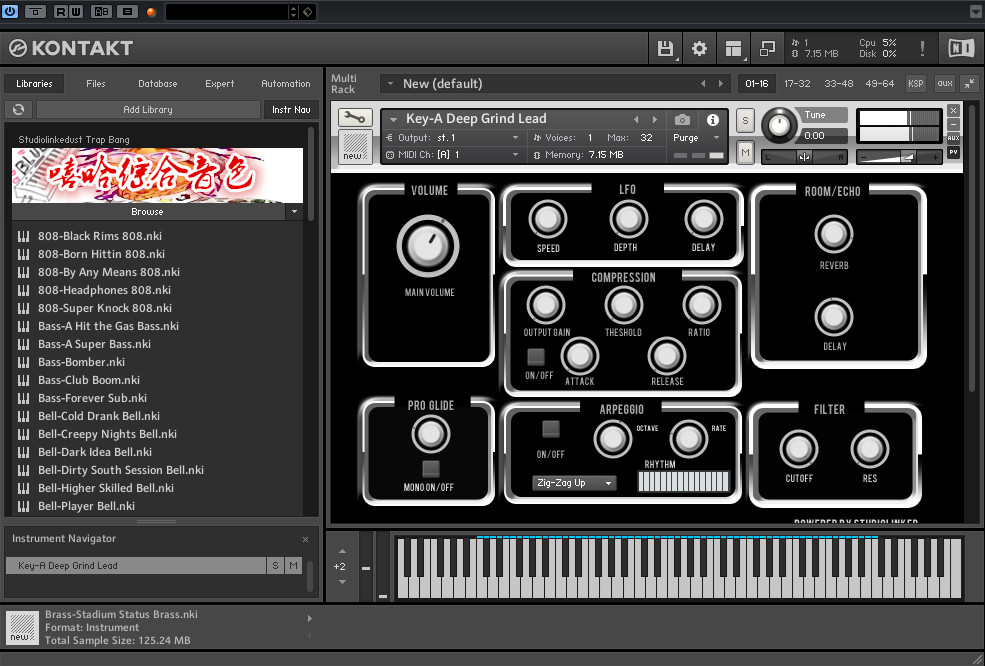
Task: Switch to the Expert tab
Action: click(x=219, y=84)
